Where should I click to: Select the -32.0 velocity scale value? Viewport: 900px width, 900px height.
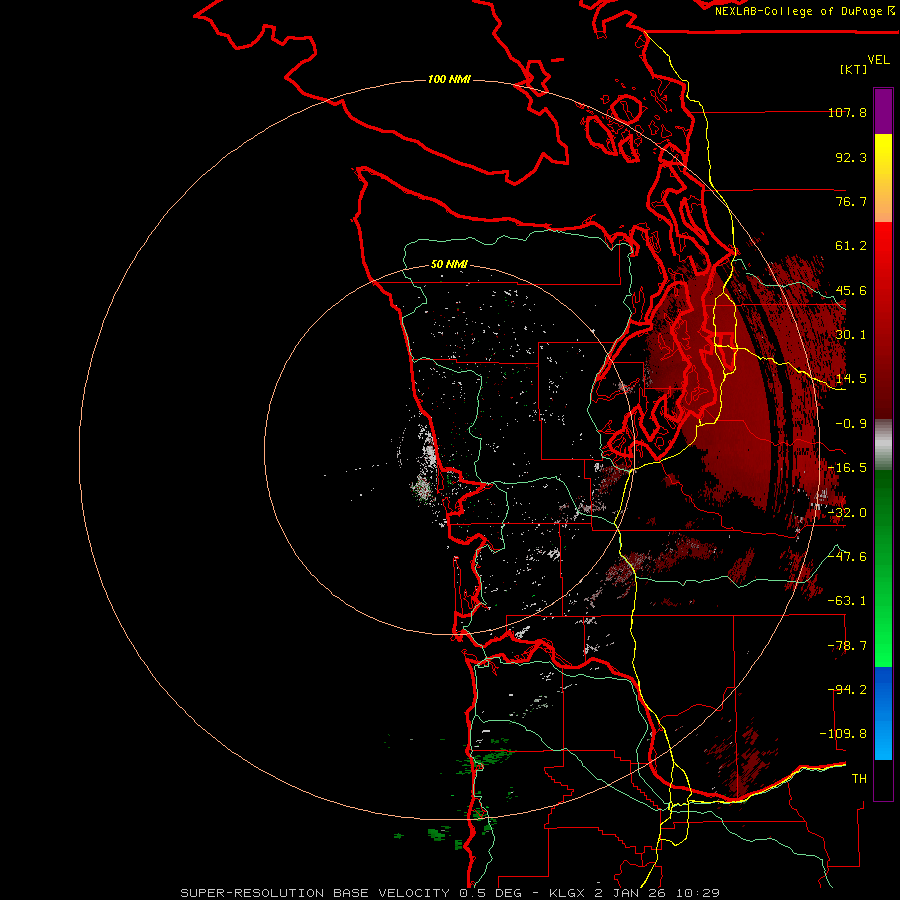(847, 513)
